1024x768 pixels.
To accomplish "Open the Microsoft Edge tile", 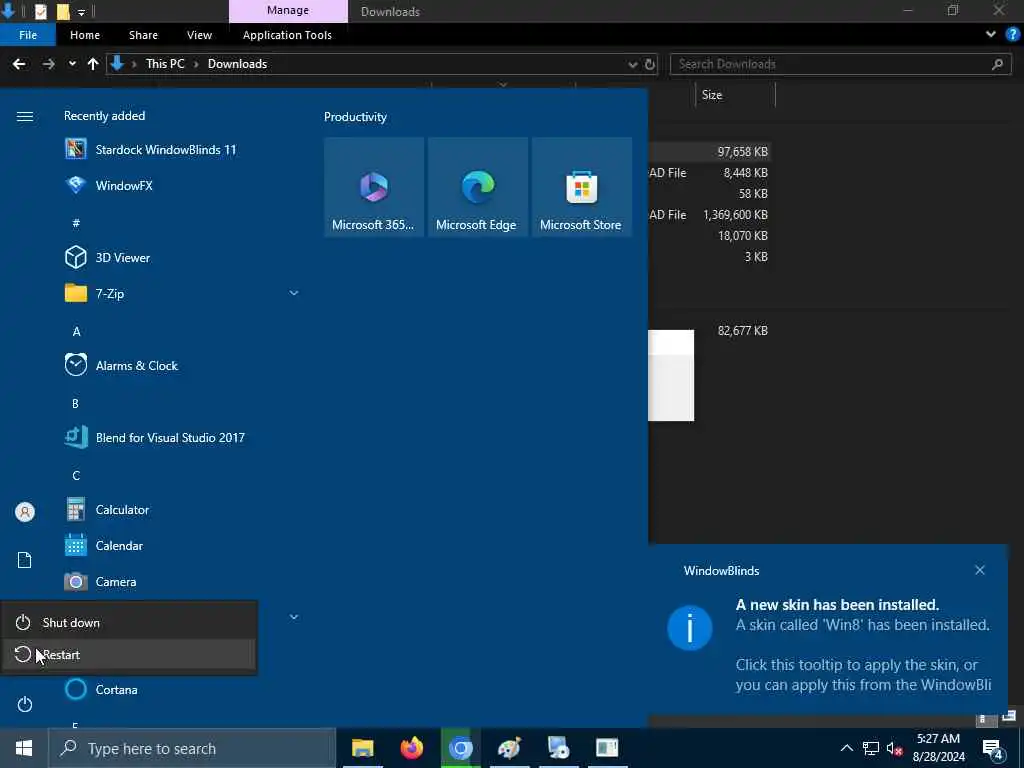I will point(477,187).
